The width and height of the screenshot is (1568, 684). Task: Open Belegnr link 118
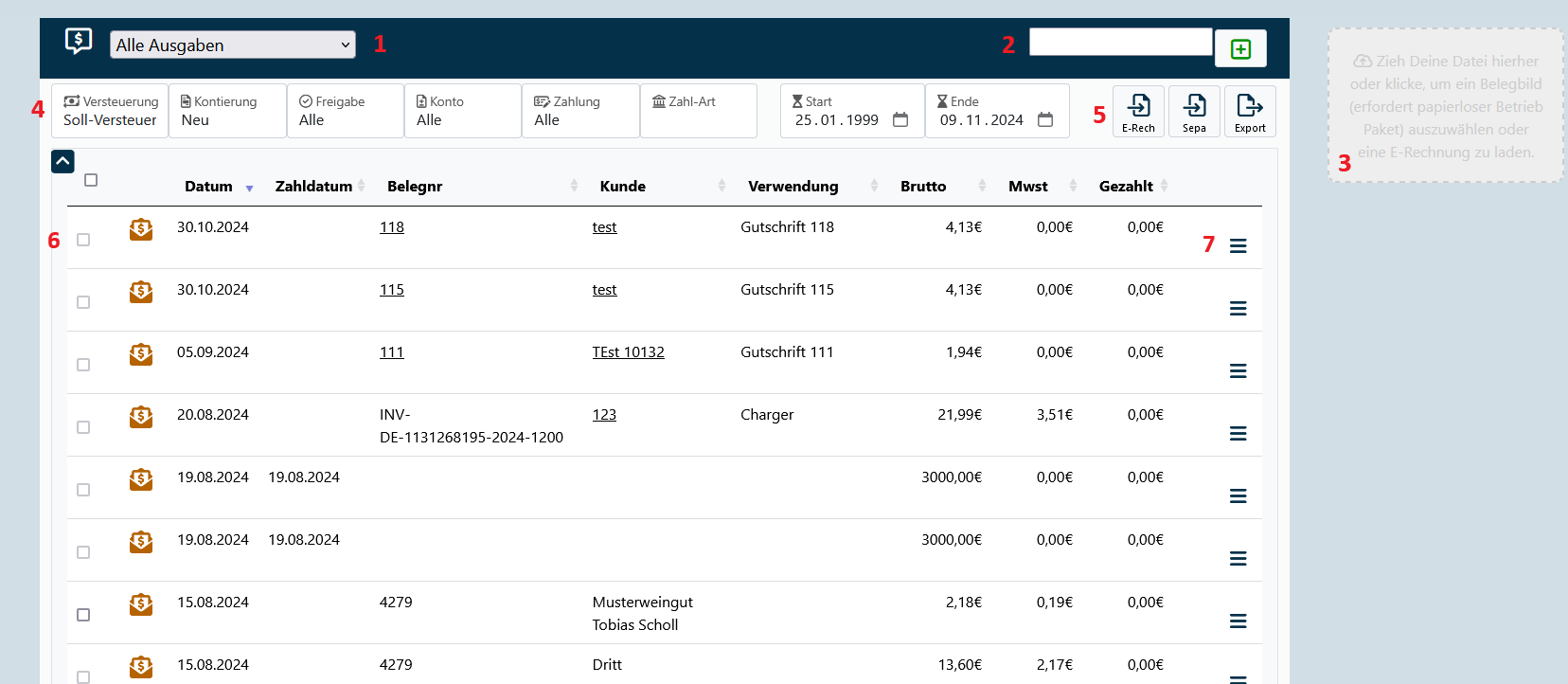pyautogui.click(x=392, y=227)
